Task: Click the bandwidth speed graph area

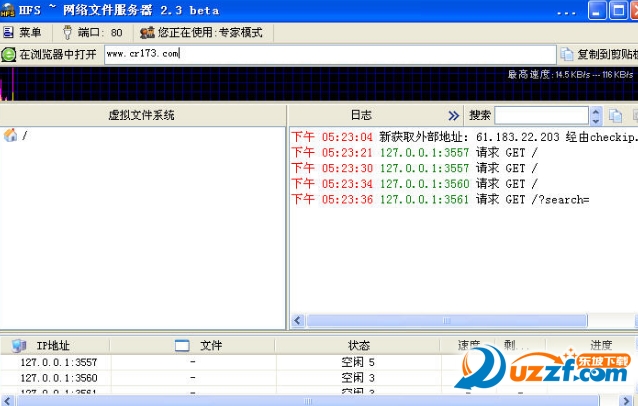Action: coord(300,84)
